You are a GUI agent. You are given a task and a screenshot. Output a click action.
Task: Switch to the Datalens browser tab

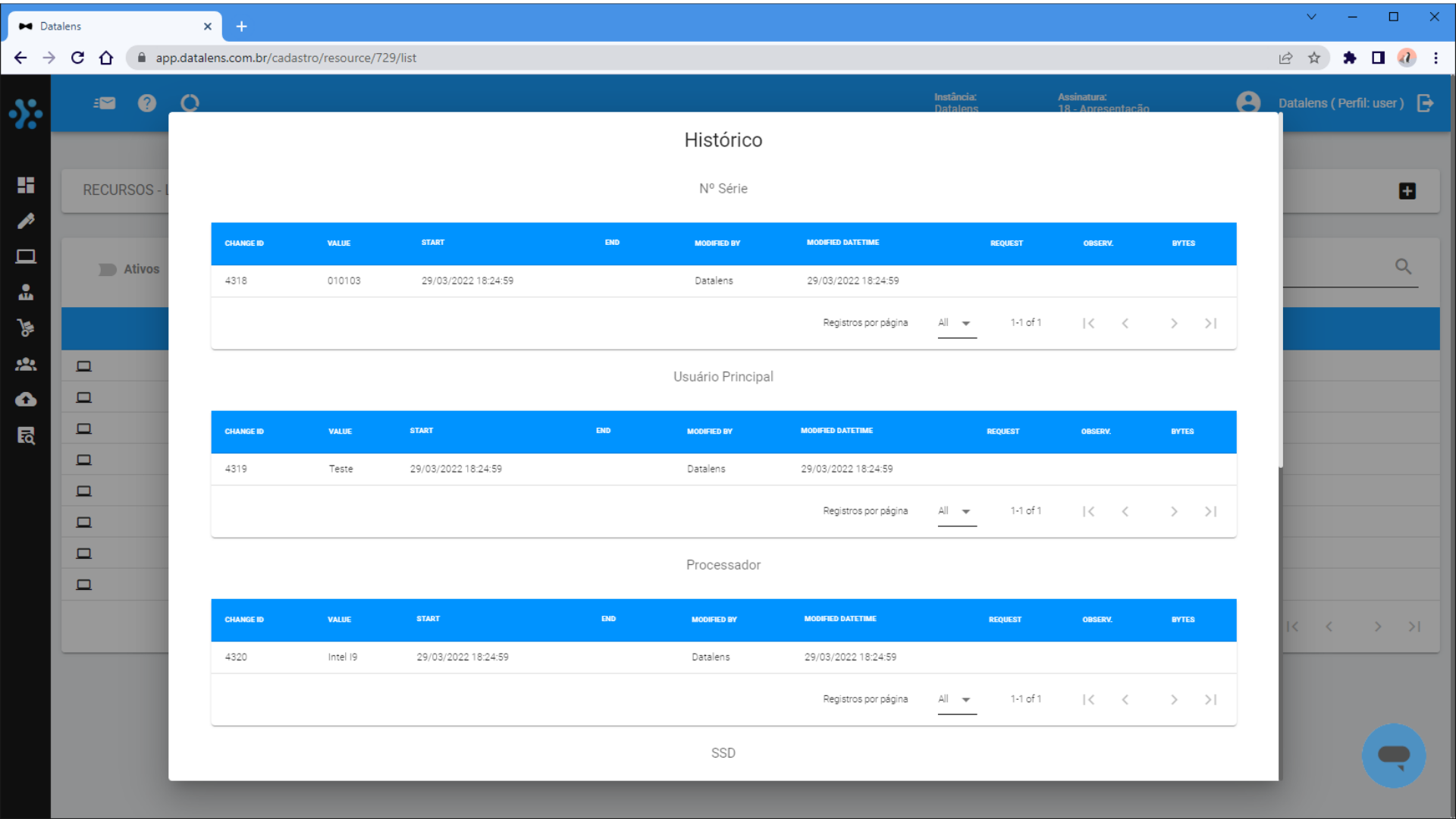point(114,26)
